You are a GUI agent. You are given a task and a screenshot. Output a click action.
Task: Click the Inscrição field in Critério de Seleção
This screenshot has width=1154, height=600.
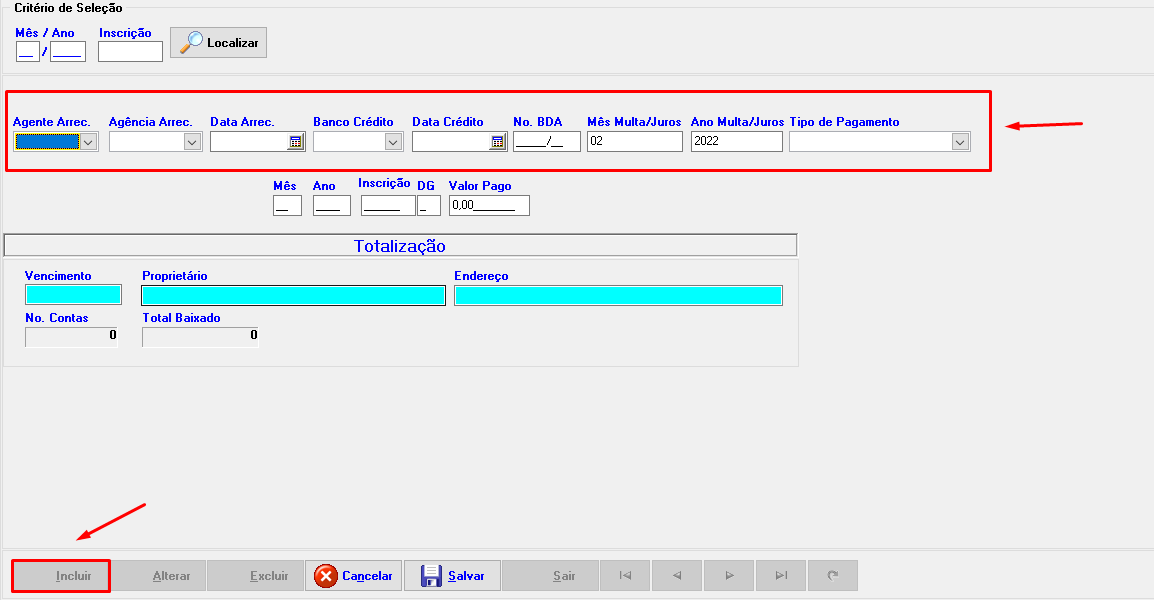click(x=130, y=52)
